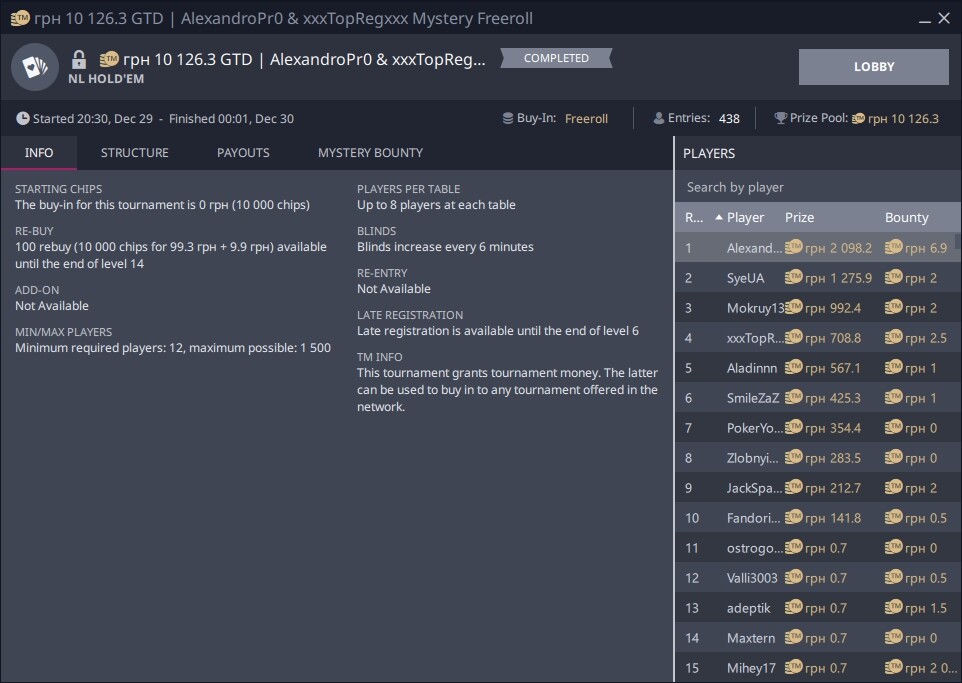The height and width of the screenshot is (683, 962).
Task: Sort the list by the Prize column header
Action: (799, 218)
